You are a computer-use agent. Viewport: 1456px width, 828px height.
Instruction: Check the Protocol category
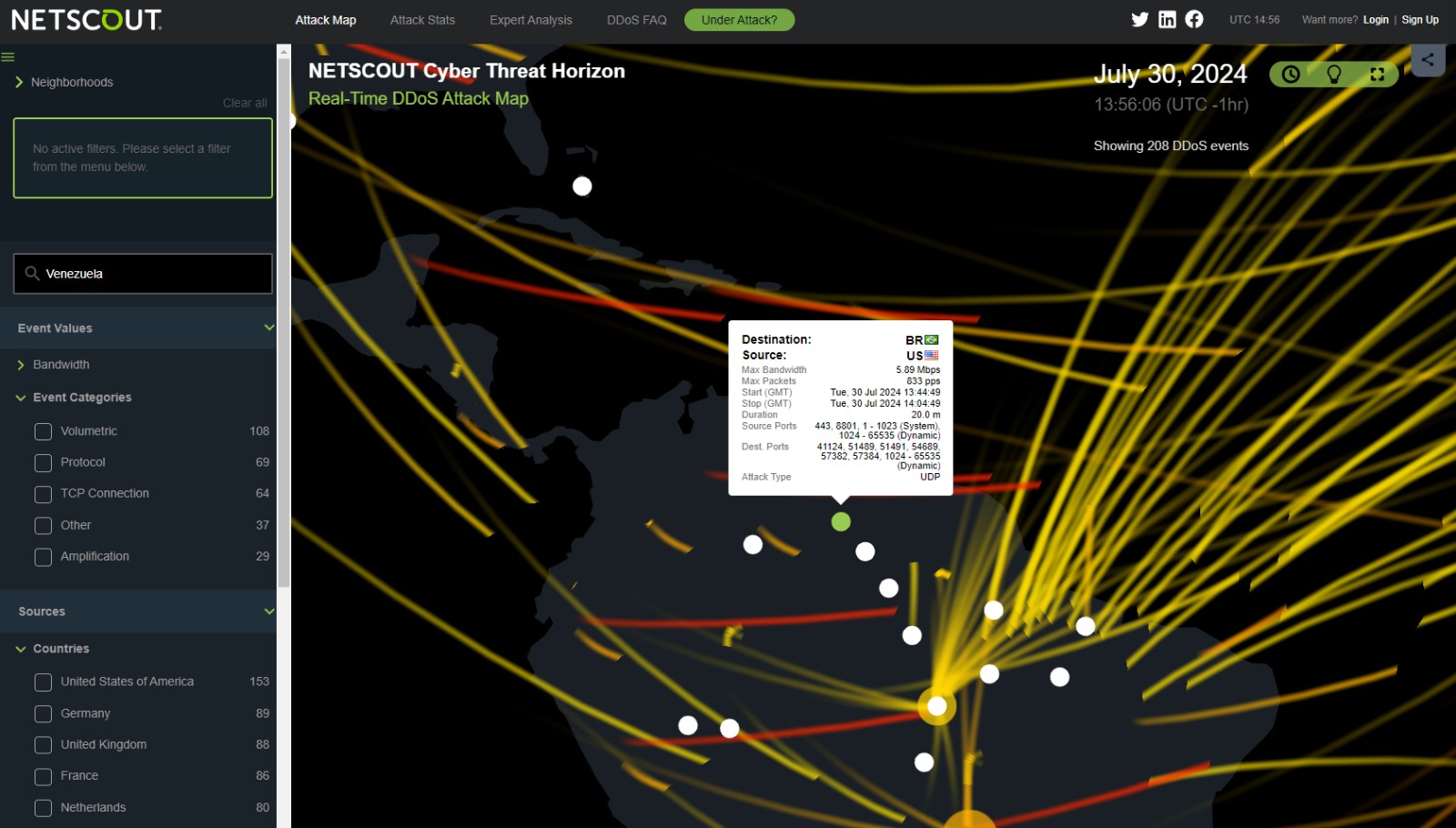pos(43,463)
